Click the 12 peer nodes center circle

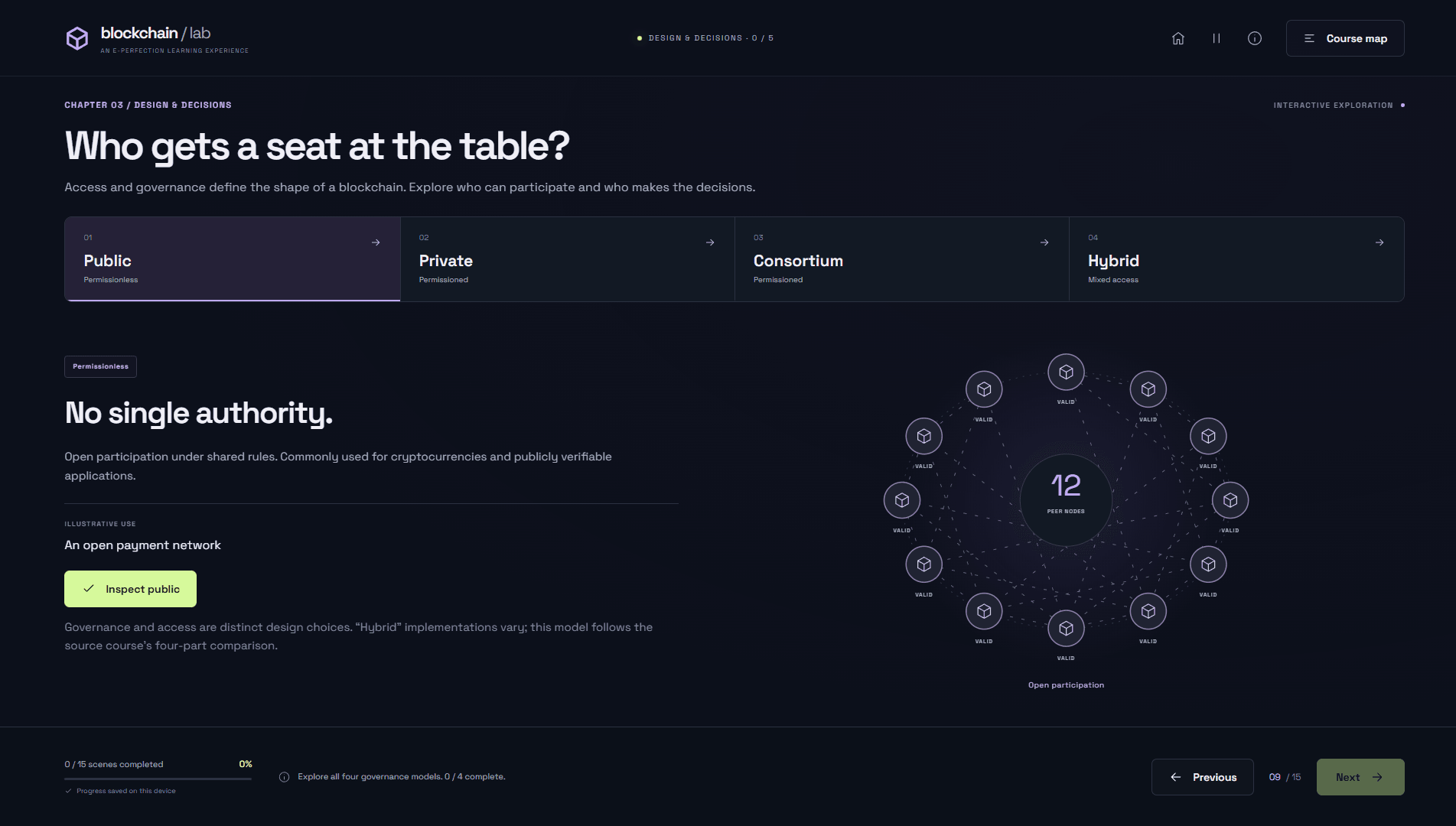click(x=1066, y=500)
